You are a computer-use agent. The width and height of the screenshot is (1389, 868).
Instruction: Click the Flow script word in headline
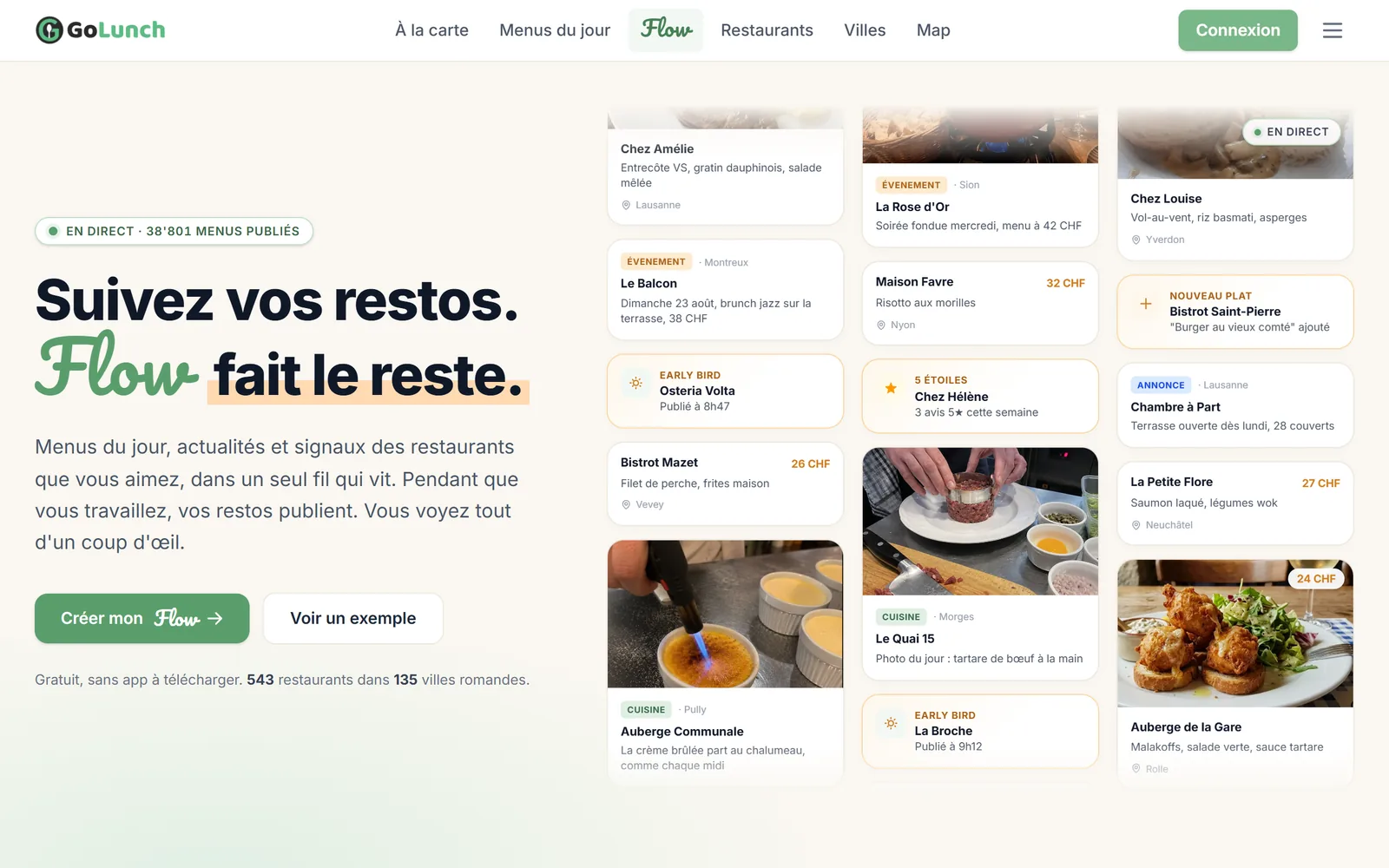pyautogui.click(x=116, y=365)
